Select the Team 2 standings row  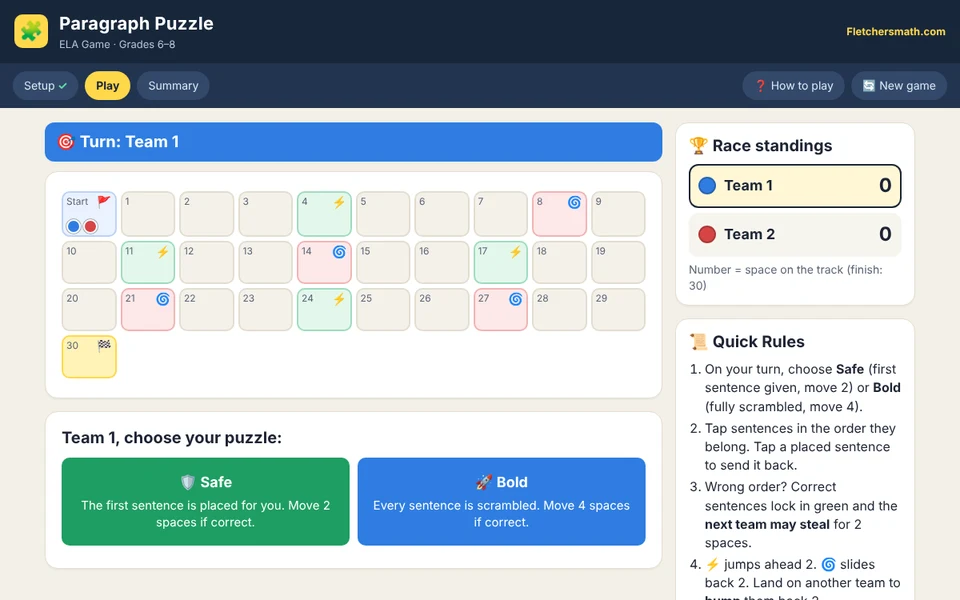click(795, 234)
